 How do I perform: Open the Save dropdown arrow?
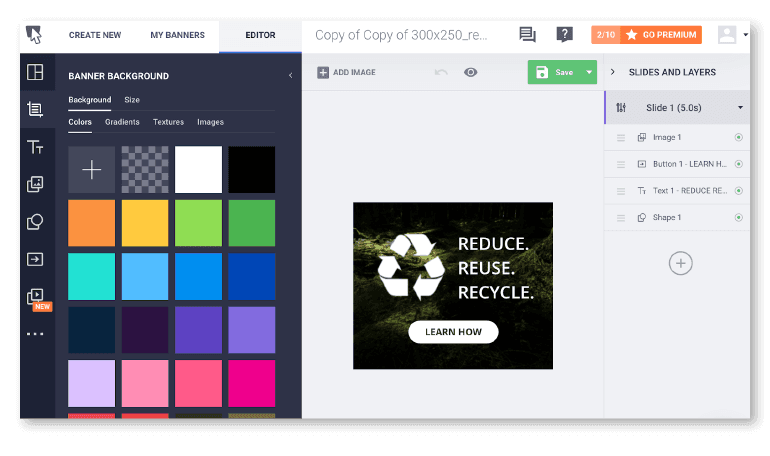[590, 72]
